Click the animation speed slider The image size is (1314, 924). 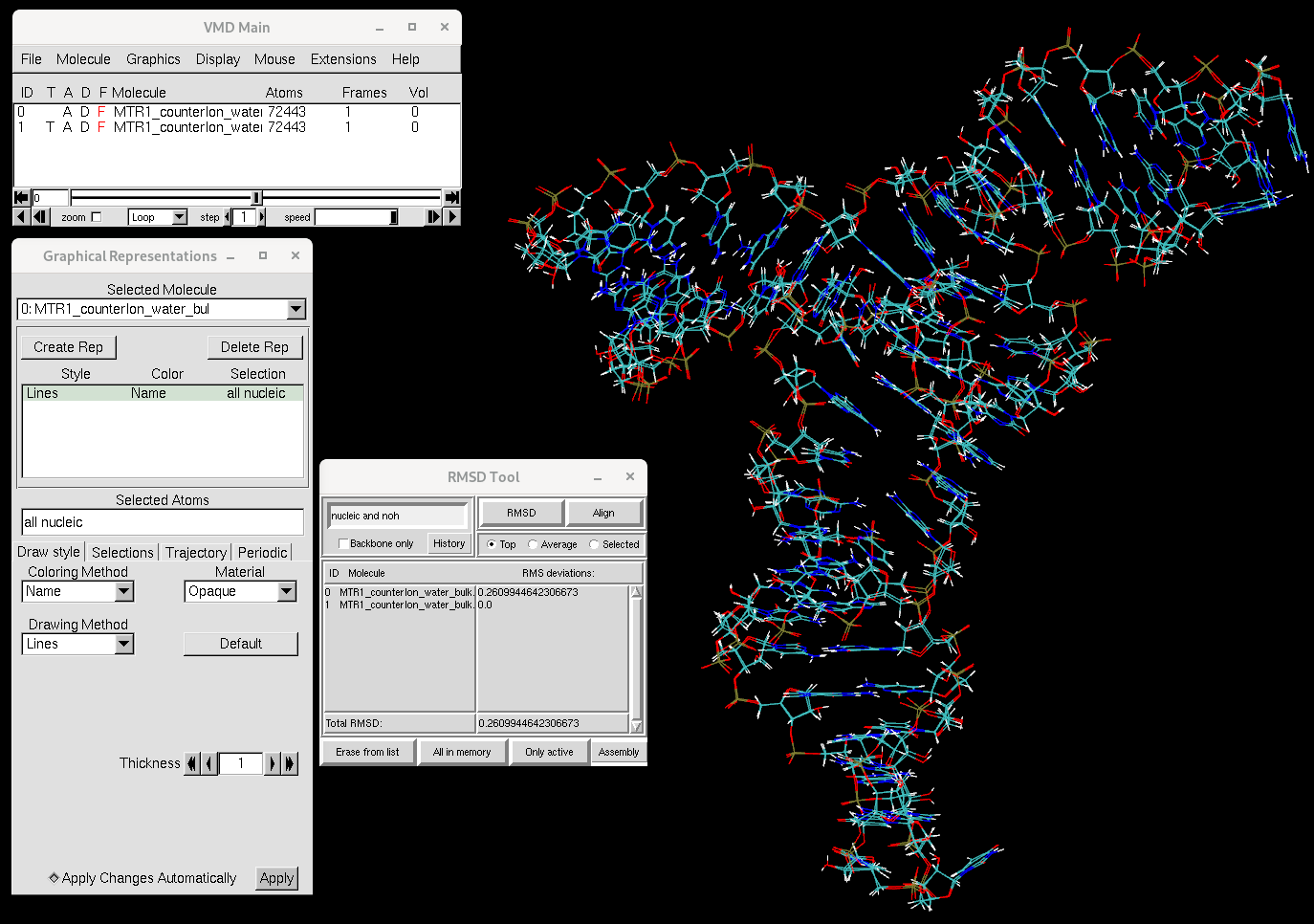tap(356, 217)
